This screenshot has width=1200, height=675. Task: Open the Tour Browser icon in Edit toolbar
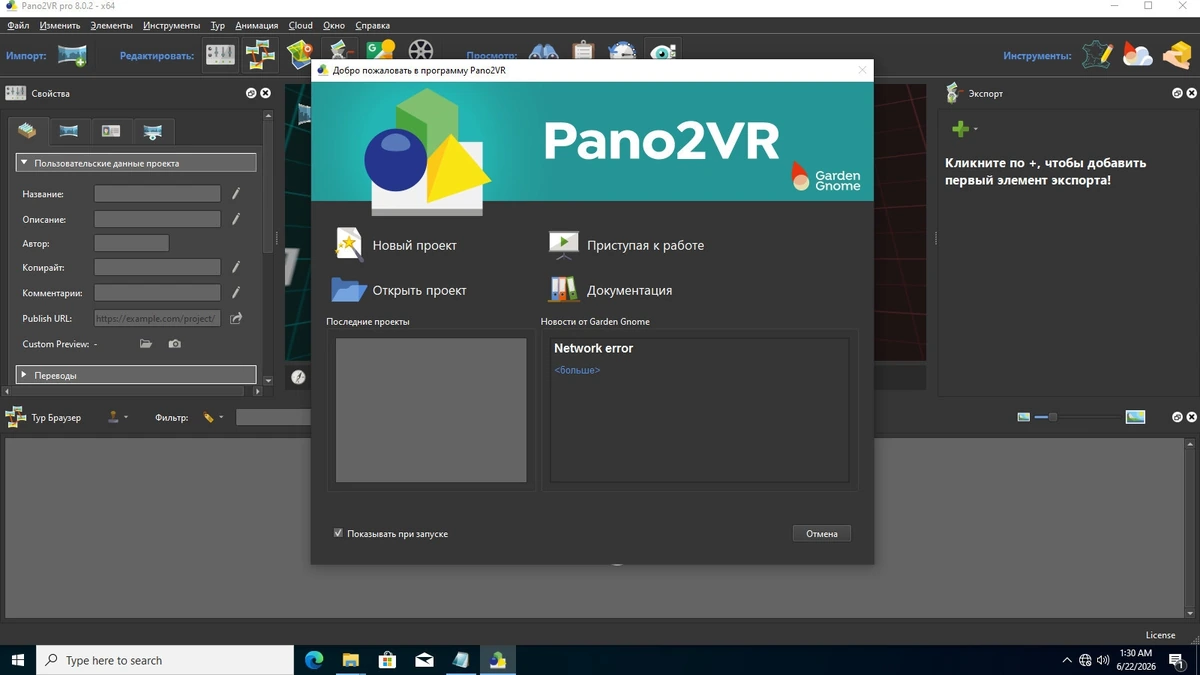(x=260, y=55)
